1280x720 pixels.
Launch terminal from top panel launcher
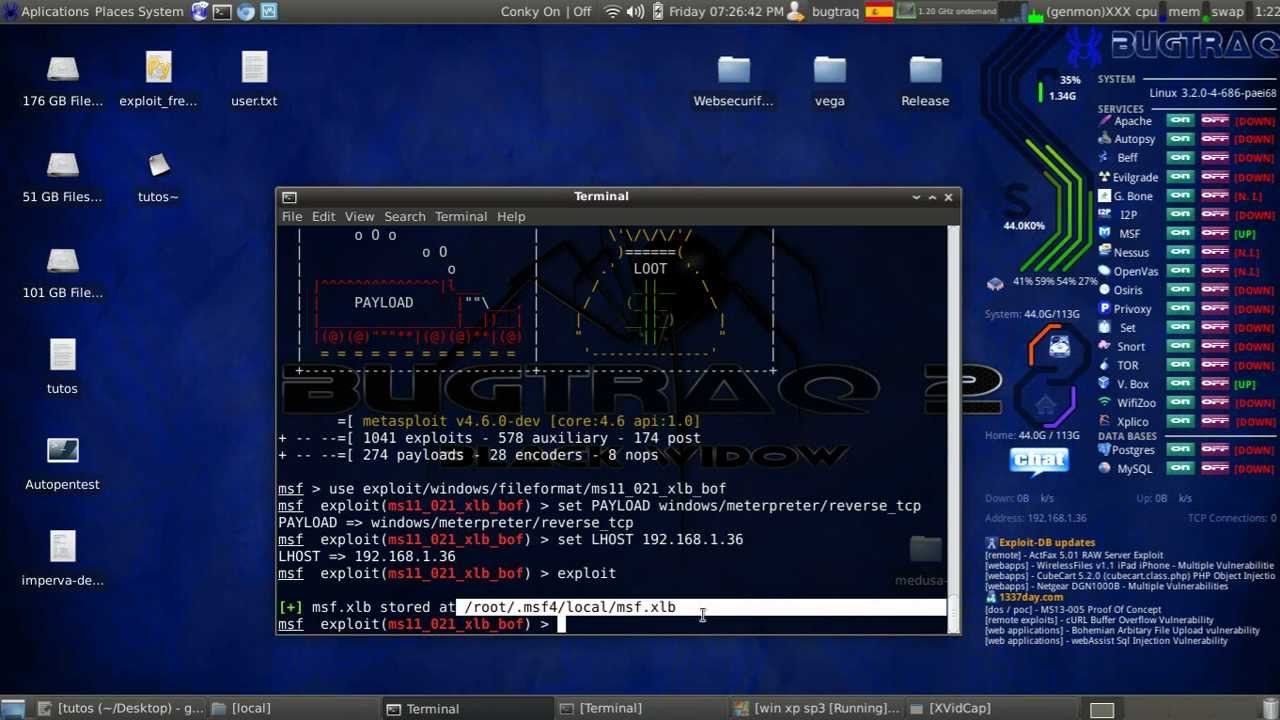click(223, 11)
